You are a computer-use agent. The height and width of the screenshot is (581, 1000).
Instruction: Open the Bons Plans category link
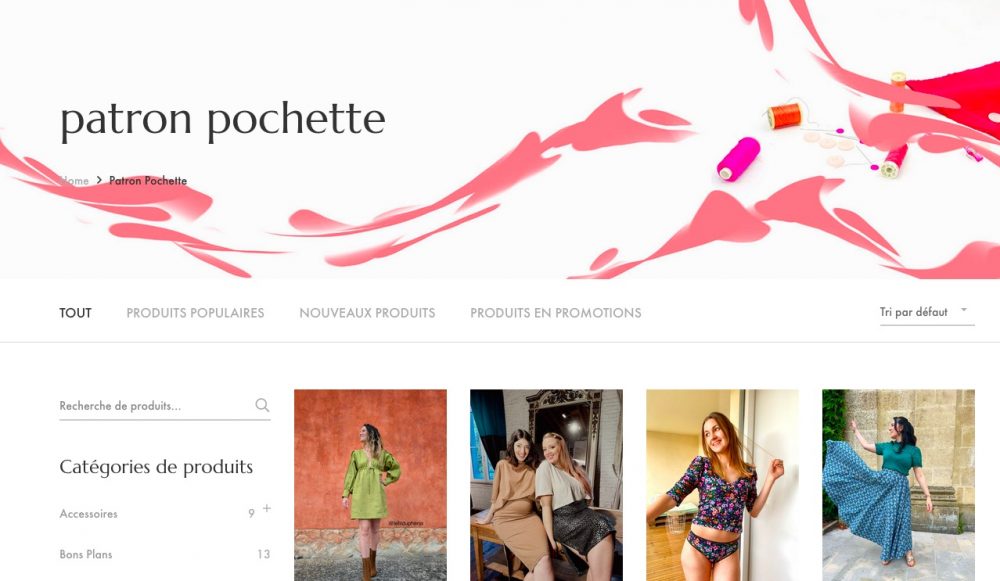(85, 554)
